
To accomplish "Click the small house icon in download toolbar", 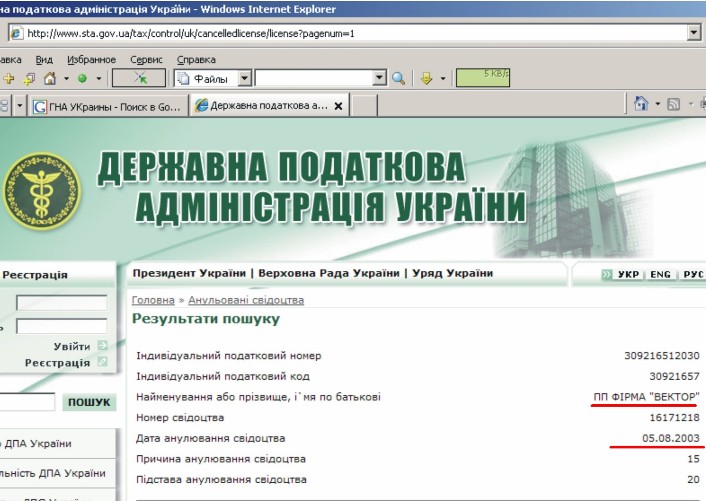I will click(50, 79).
